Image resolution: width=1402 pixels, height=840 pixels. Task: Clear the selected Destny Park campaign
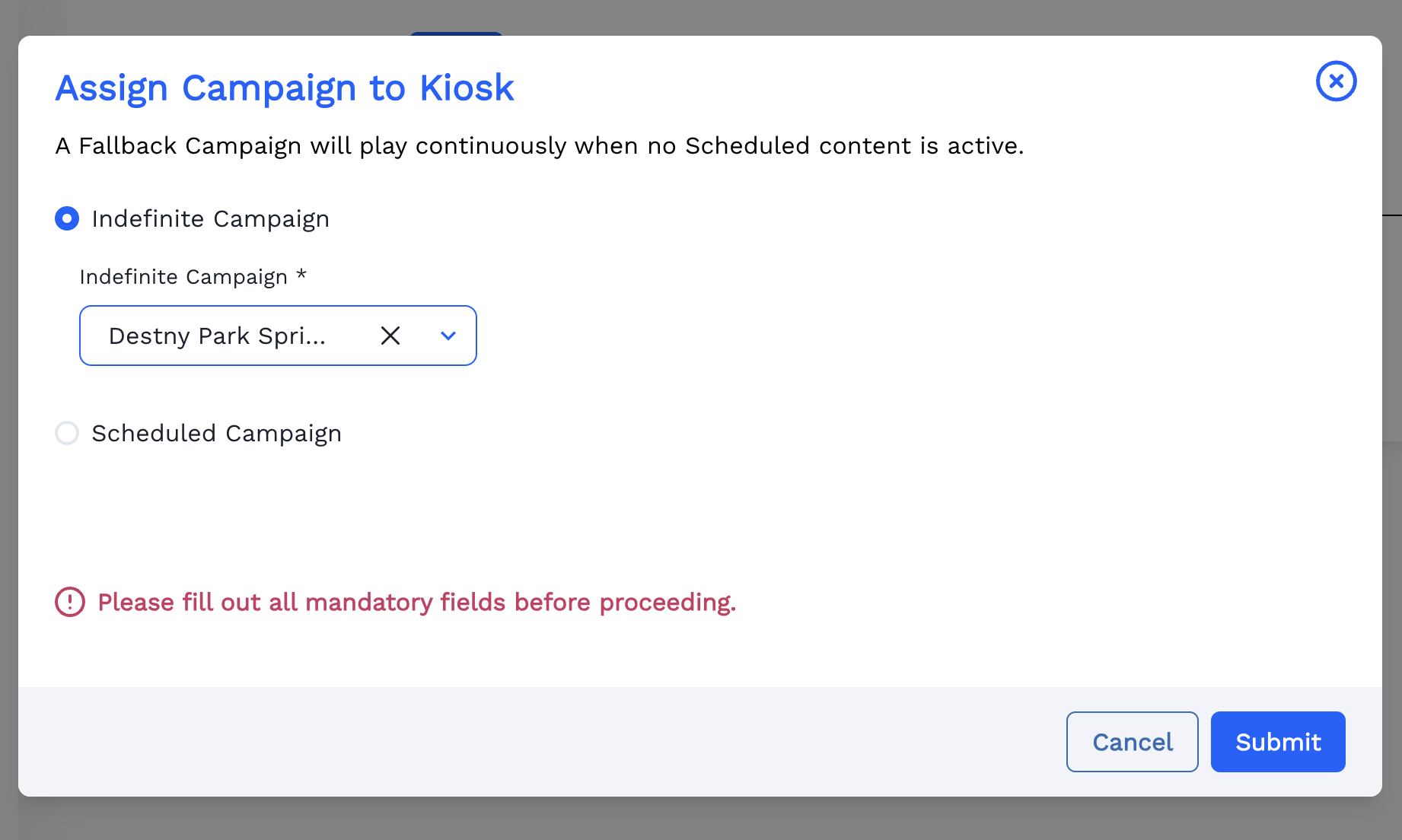tap(390, 336)
